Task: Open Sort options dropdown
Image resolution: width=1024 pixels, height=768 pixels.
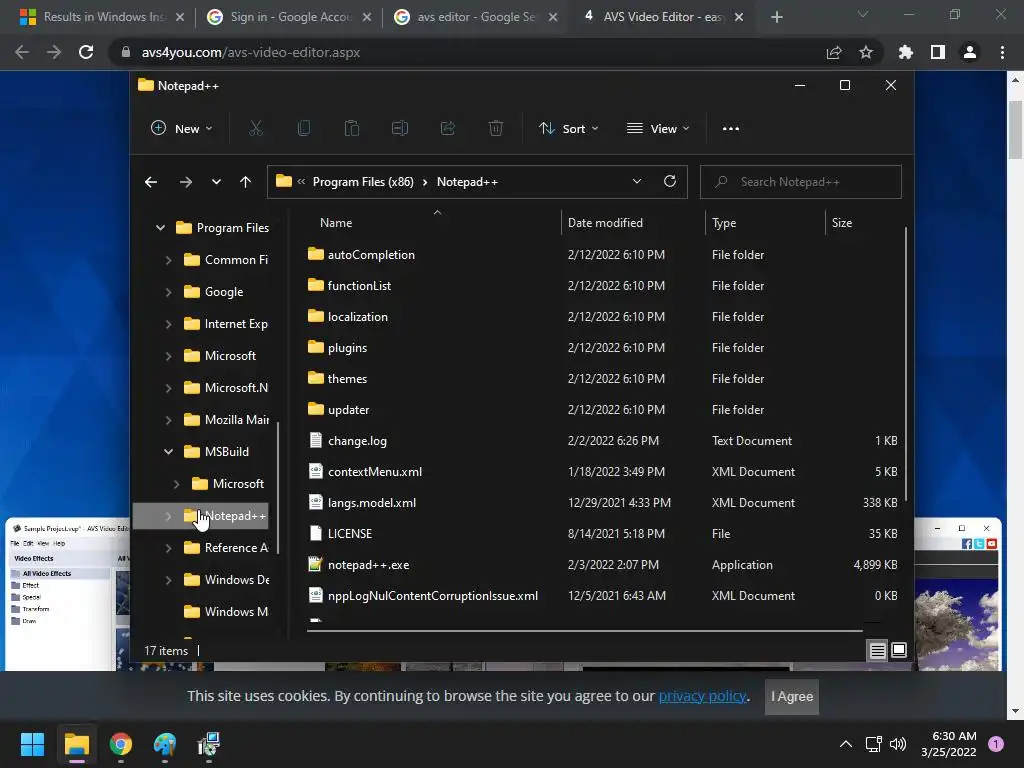Action: (568, 129)
